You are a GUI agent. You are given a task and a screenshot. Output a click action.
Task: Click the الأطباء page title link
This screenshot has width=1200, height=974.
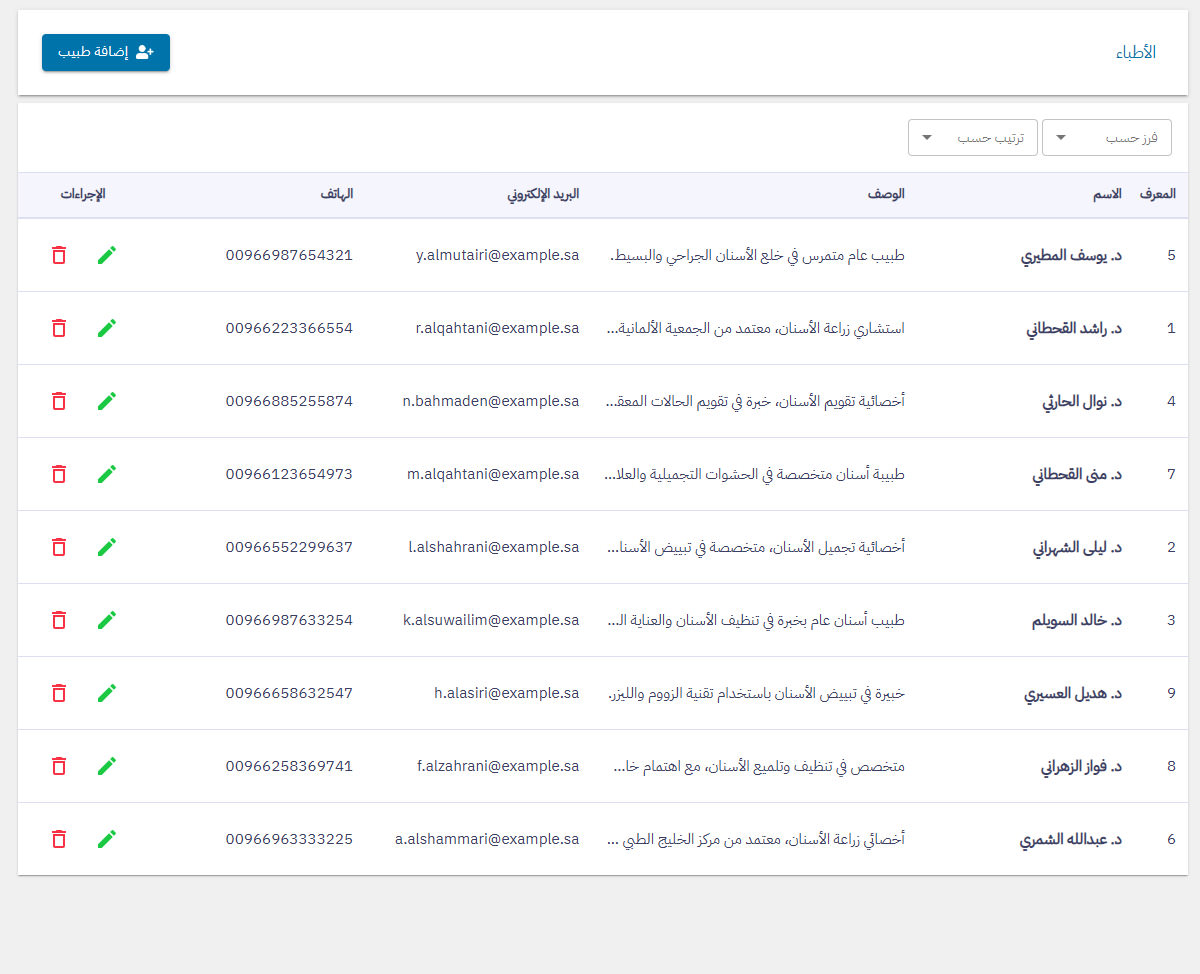point(1136,53)
